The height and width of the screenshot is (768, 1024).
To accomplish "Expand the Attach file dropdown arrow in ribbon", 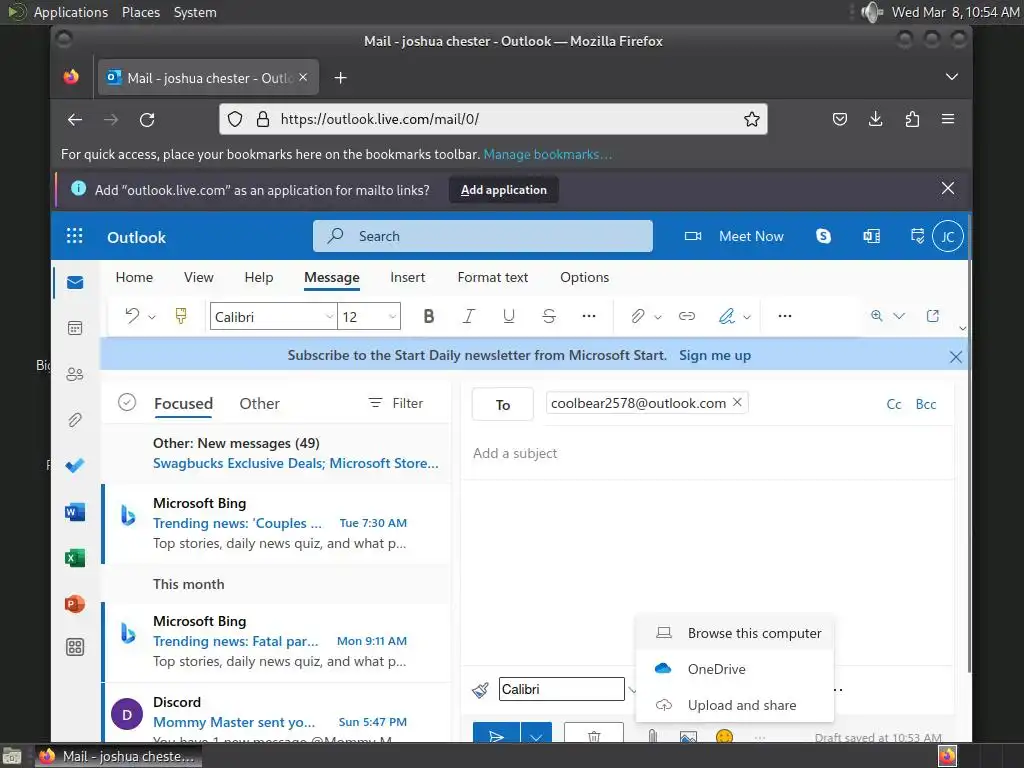I will point(658,317).
